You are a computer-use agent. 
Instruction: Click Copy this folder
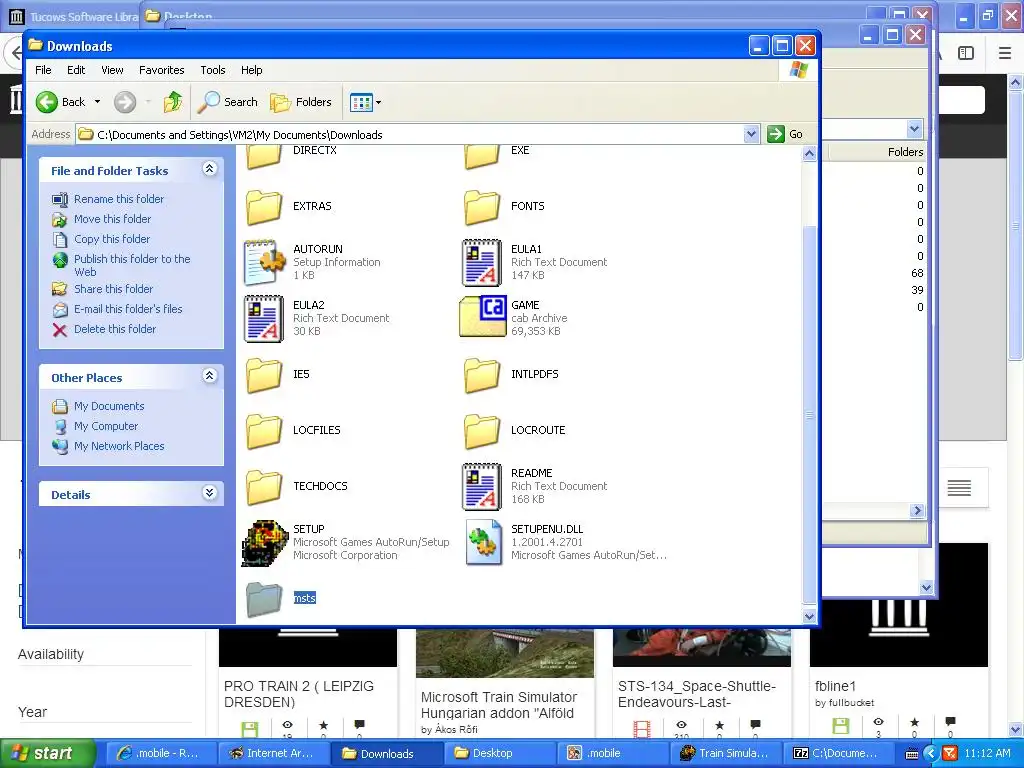click(112, 240)
